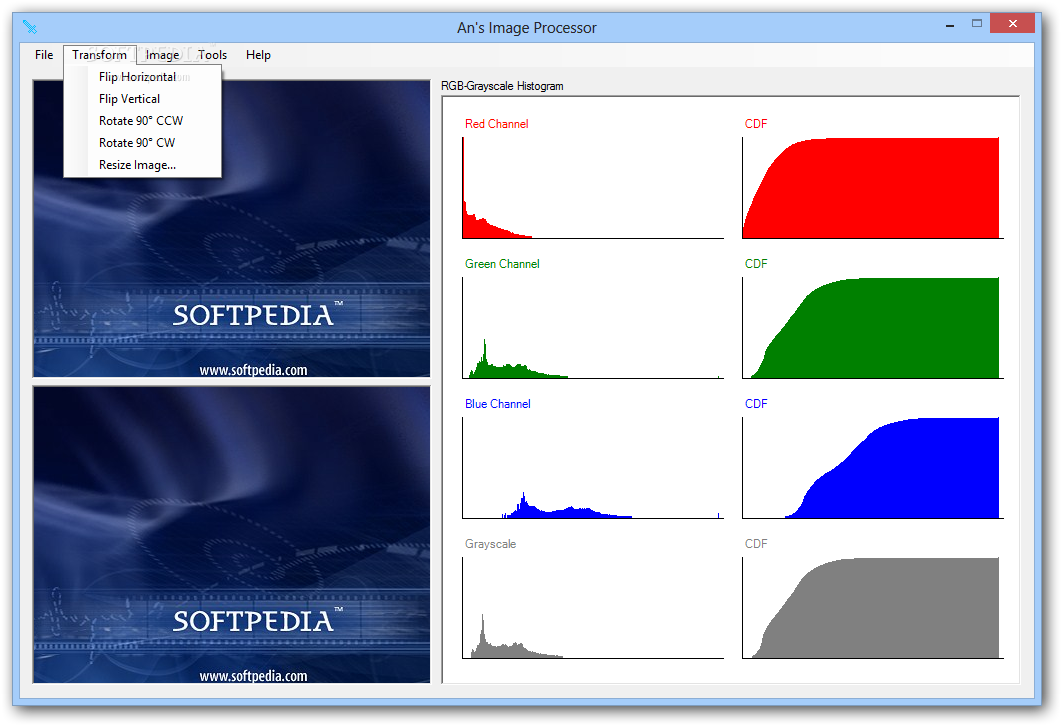
Task: Click the green CDF graph
Action: click(x=872, y=328)
